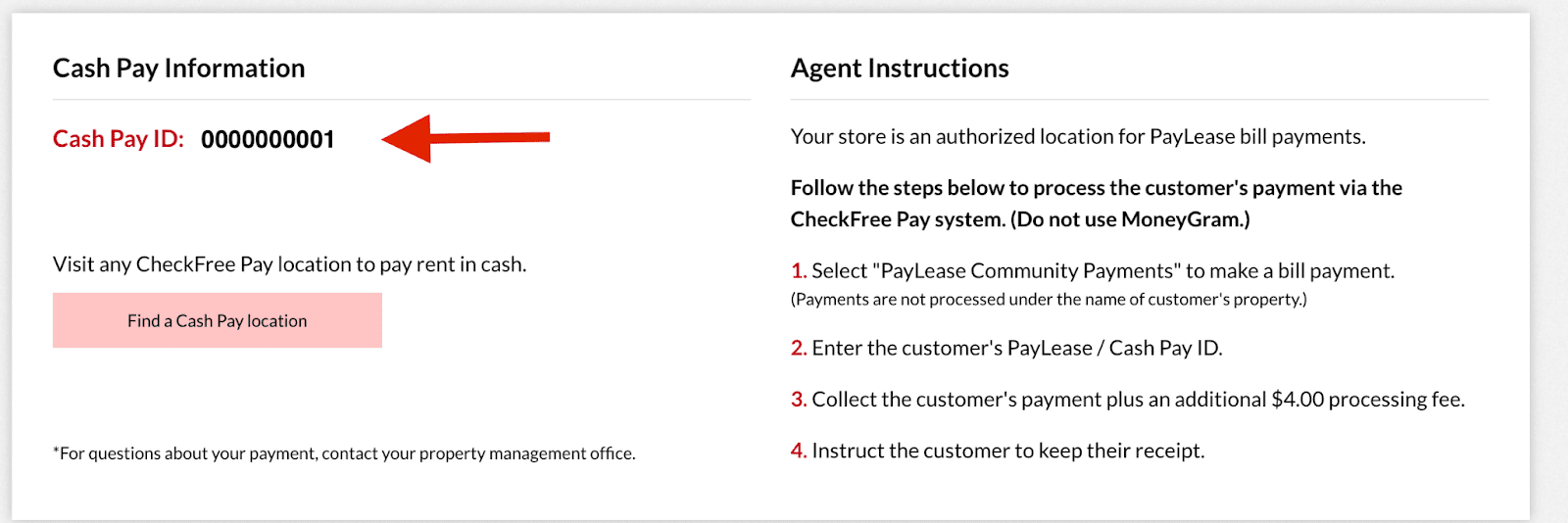The image size is (1568, 523).
Task: Click the authorized location for PayLease sentence
Action: pyautogui.click(x=1077, y=136)
